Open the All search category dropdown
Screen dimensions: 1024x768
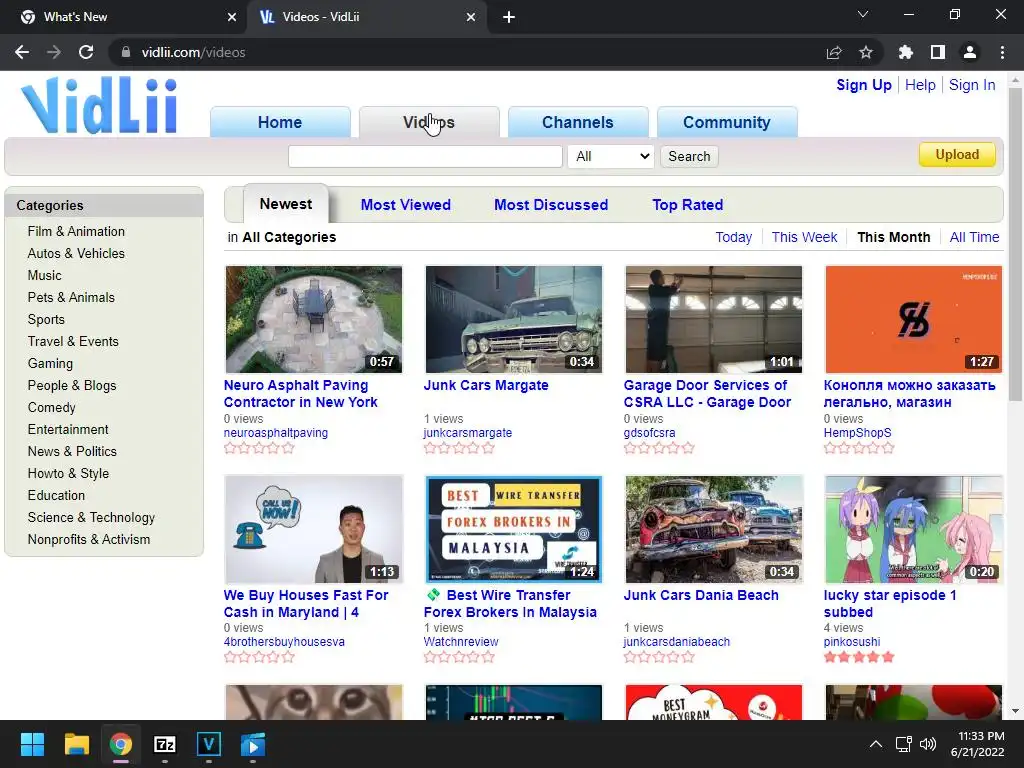pos(611,156)
